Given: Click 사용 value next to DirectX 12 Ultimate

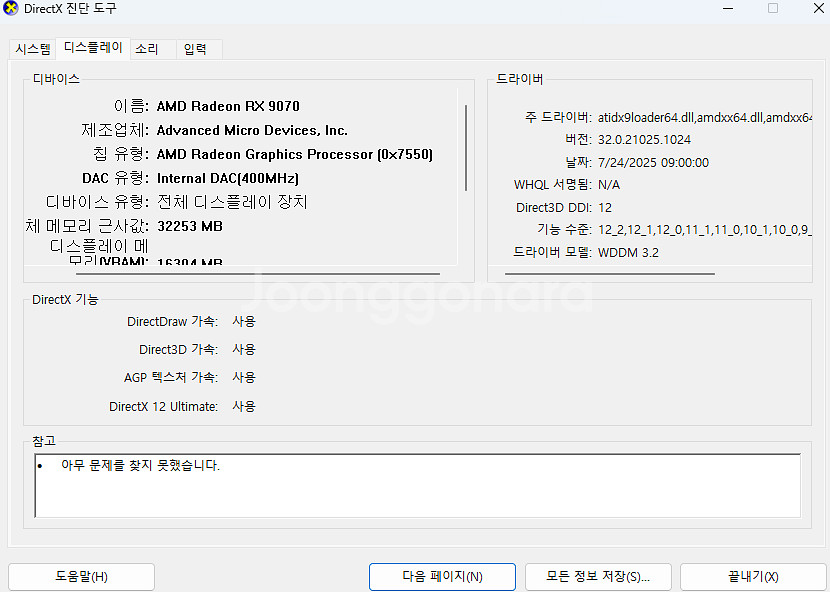Looking at the screenshot, I should click(x=244, y=406).
